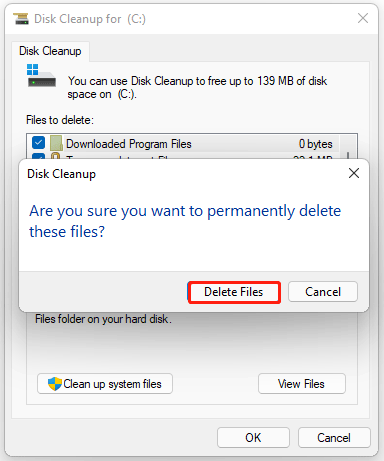Close the delete confirmation dialog with X
Image resolution: width=384 pixels, height=461 pixels.
click(354, 173)
